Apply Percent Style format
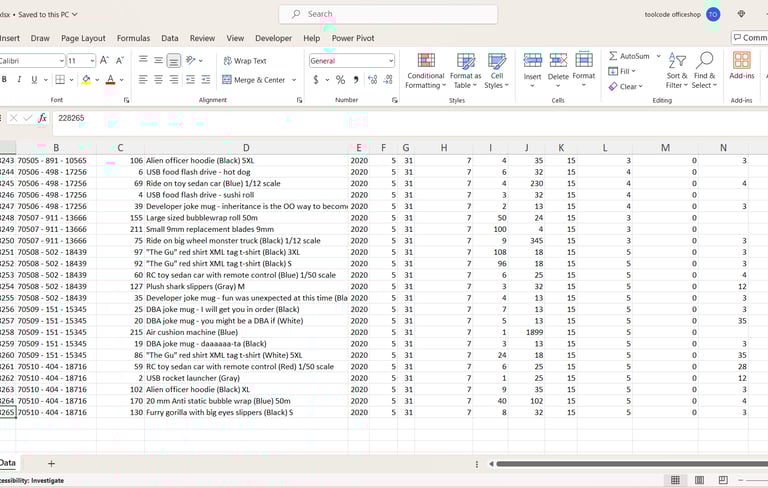 pos(340,79)
